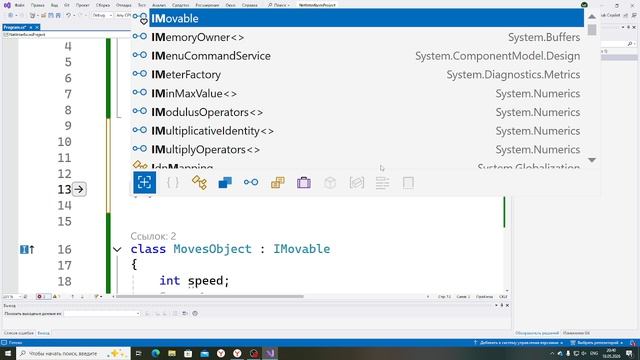Toggle the keywords filter lines icon

[382, 182]
